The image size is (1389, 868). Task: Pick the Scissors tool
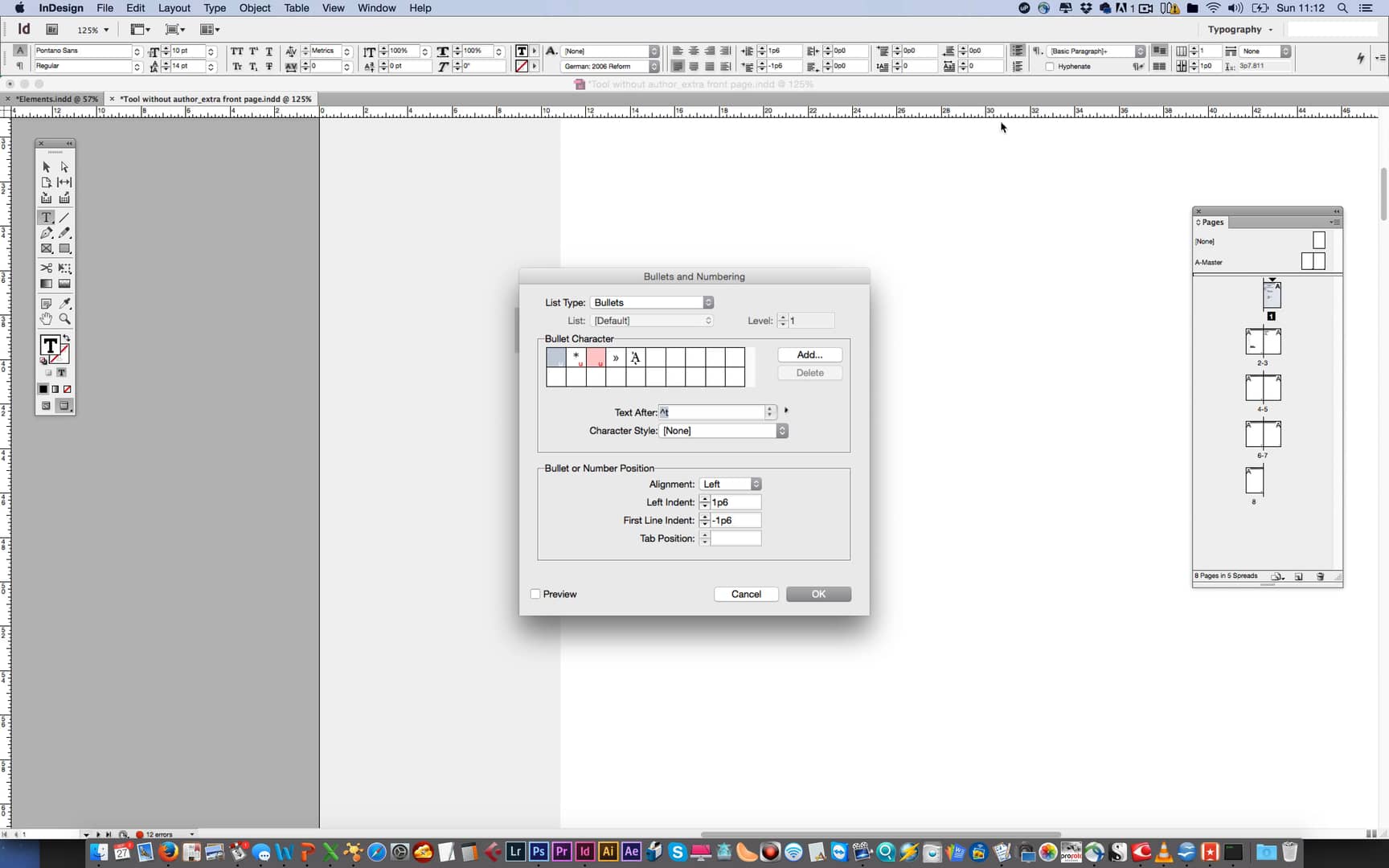point(46,268)
